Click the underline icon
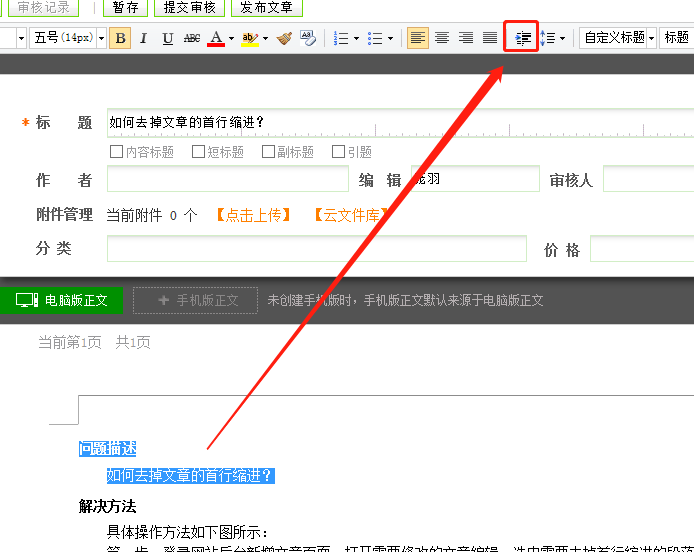Screen dimensions: 694x552 167,39
